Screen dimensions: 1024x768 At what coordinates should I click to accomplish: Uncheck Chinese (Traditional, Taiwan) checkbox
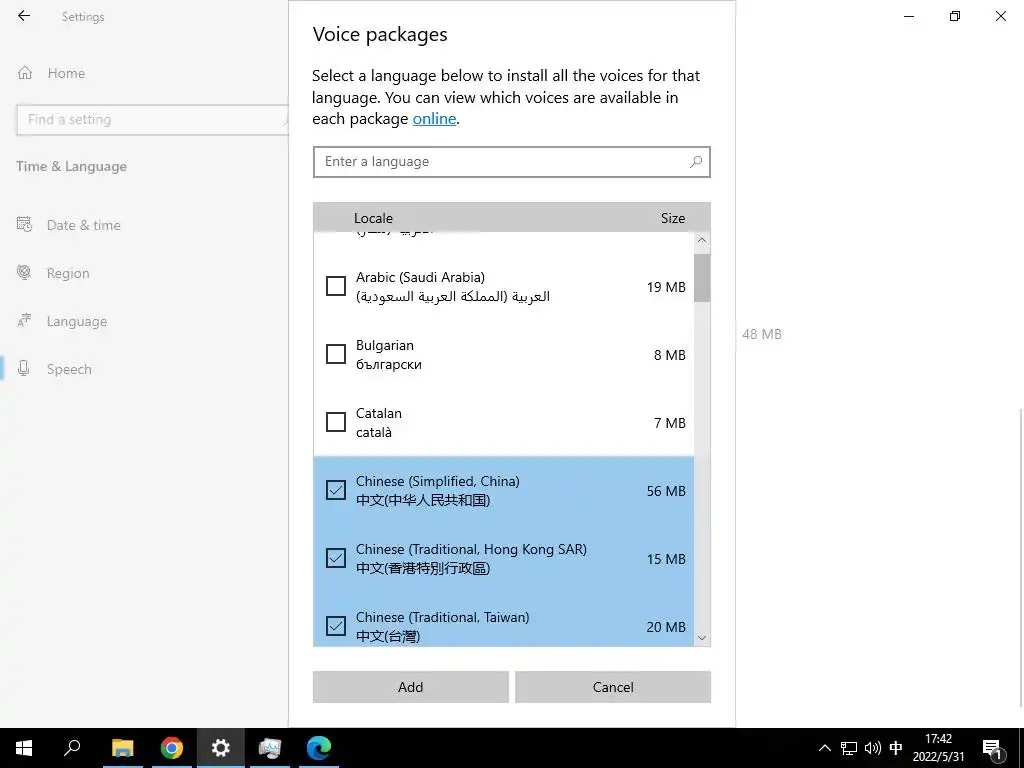pos(336,626)
